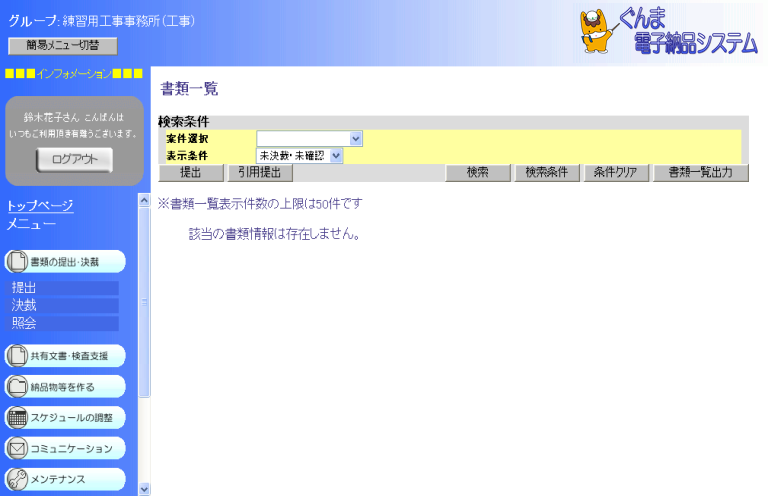The width and height of the screenshot is (768, 496).
Task: Click the folder icon beside 納品物等を作る
Action: pos(17,386)
